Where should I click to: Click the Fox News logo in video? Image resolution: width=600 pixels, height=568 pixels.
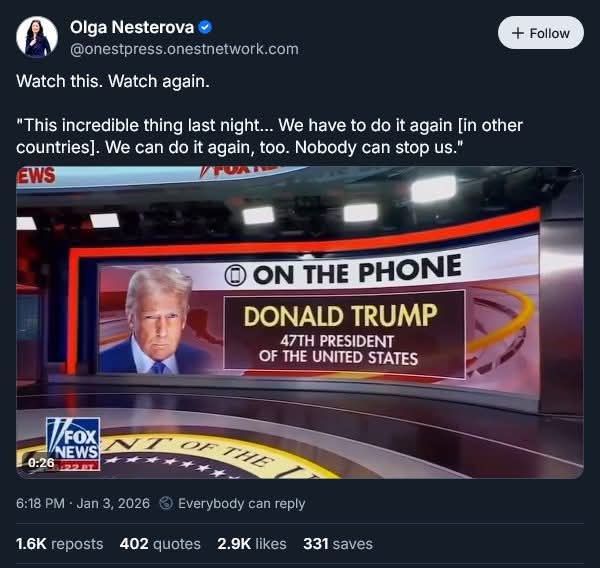point(73,439)
